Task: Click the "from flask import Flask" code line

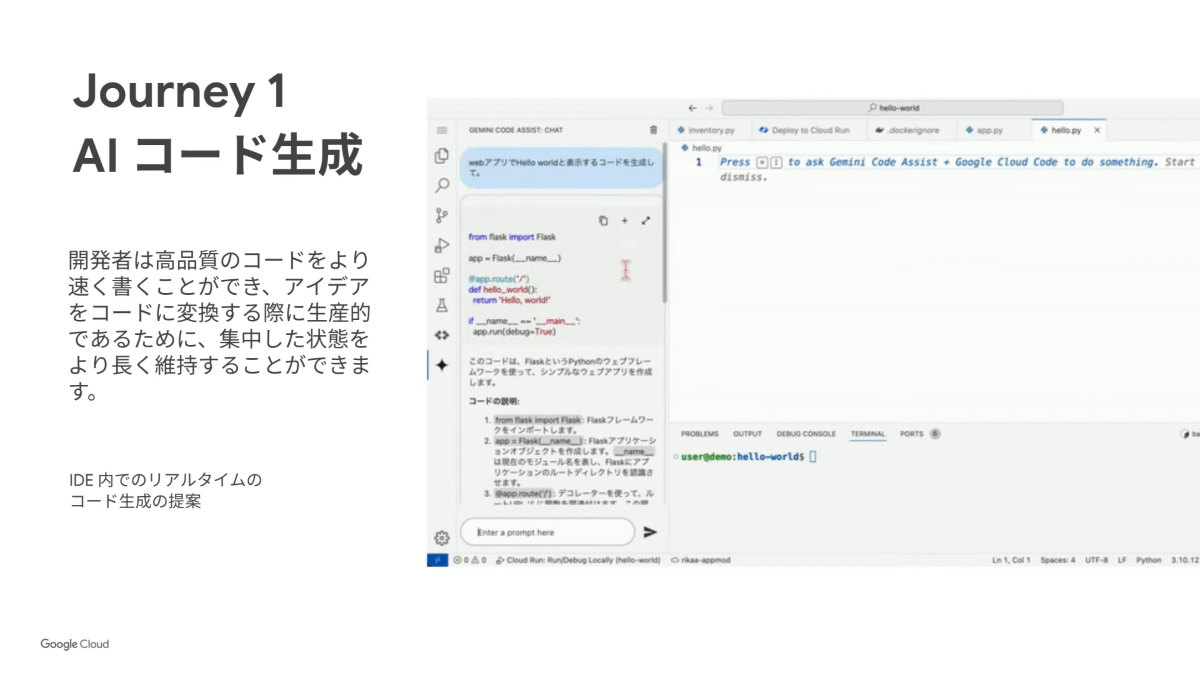Action: click(x=512, y=237)
